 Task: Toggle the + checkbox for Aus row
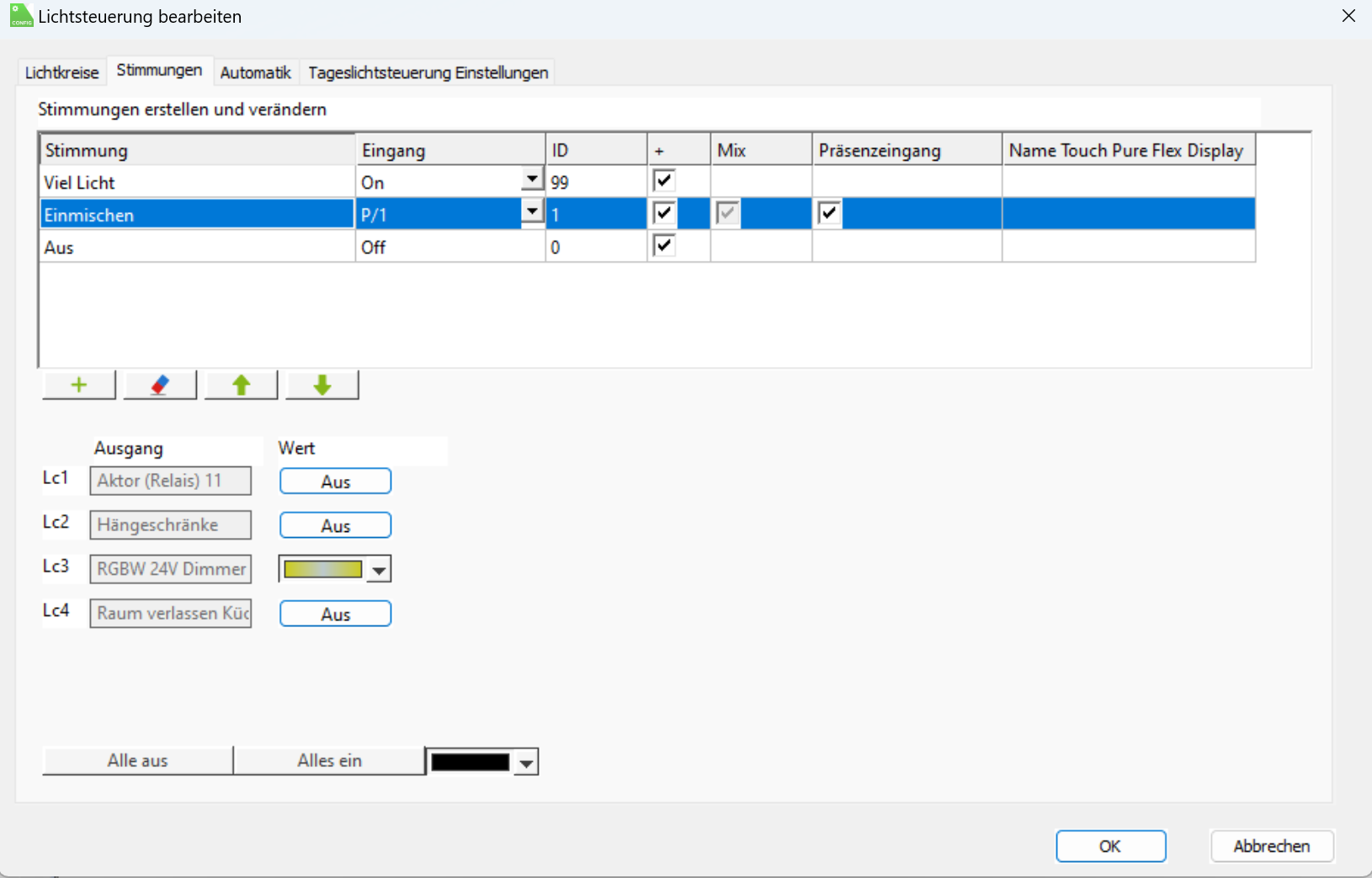click(664, 246)
